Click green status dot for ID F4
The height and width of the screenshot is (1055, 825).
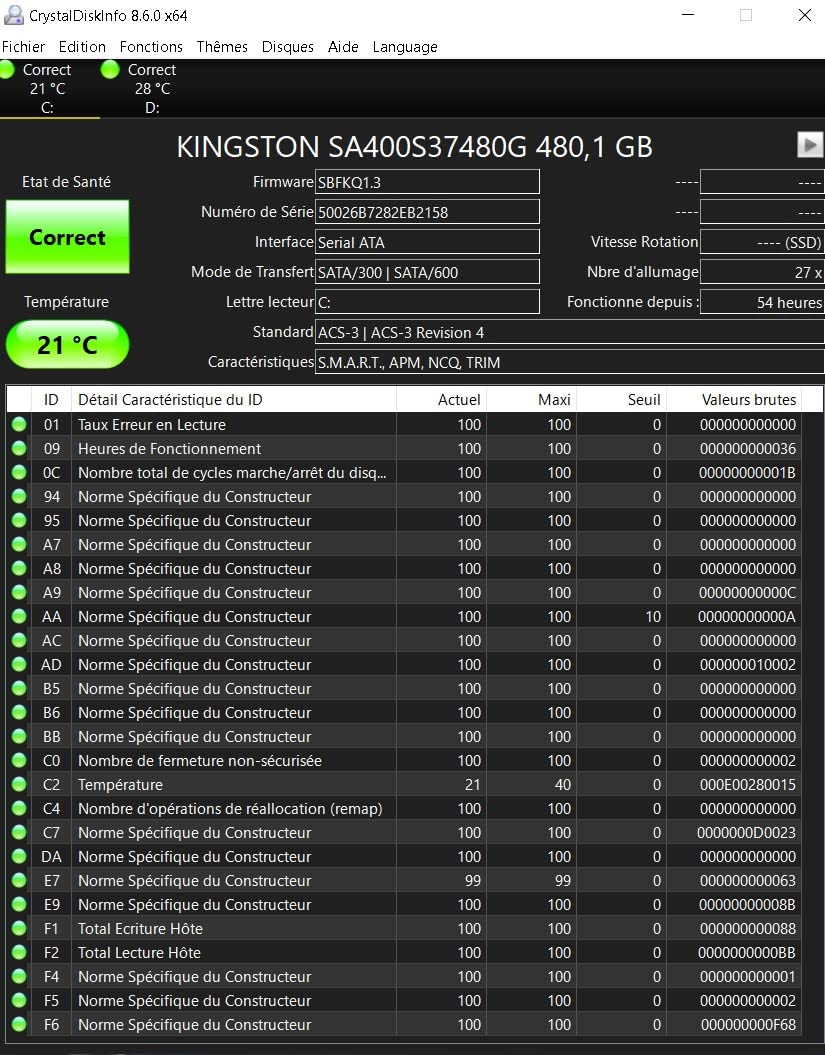(19, 976)
